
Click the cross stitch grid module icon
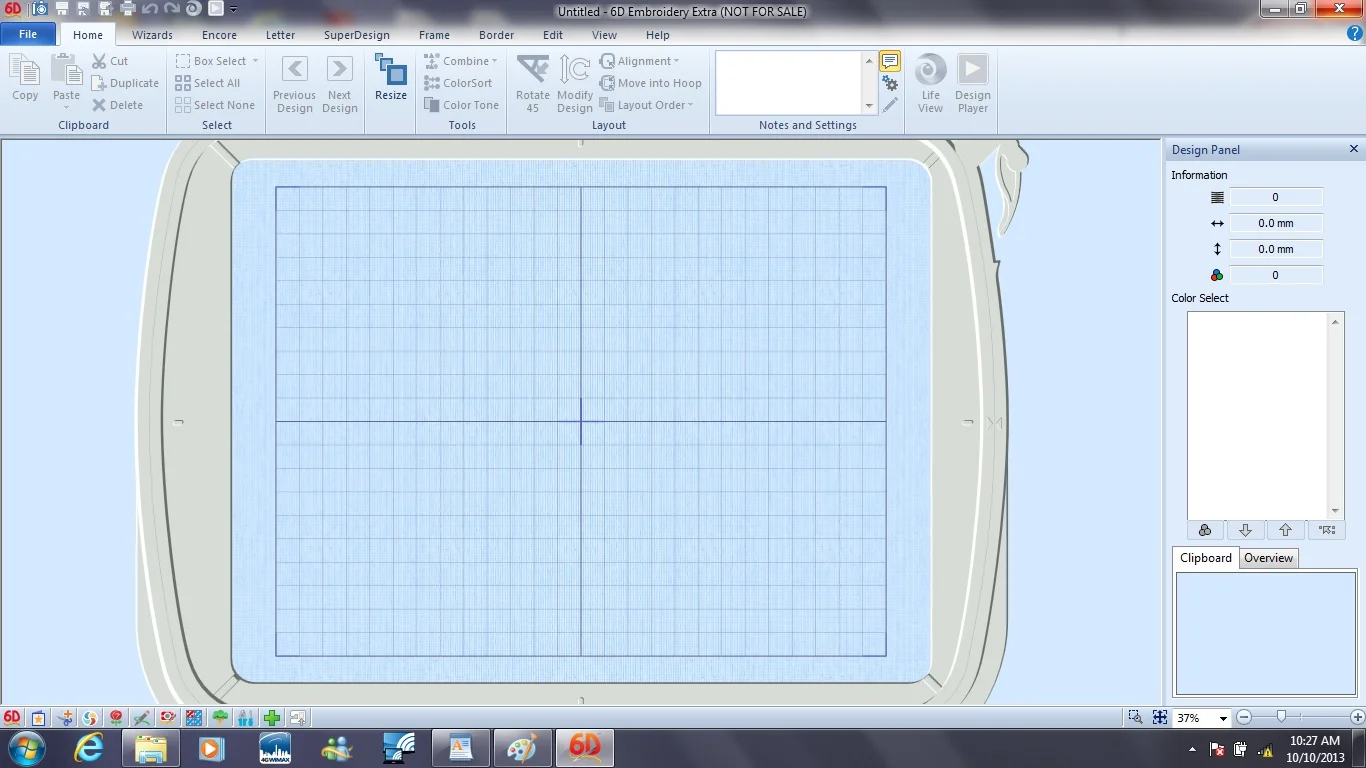pyautogui.click(x=194, y=718)
